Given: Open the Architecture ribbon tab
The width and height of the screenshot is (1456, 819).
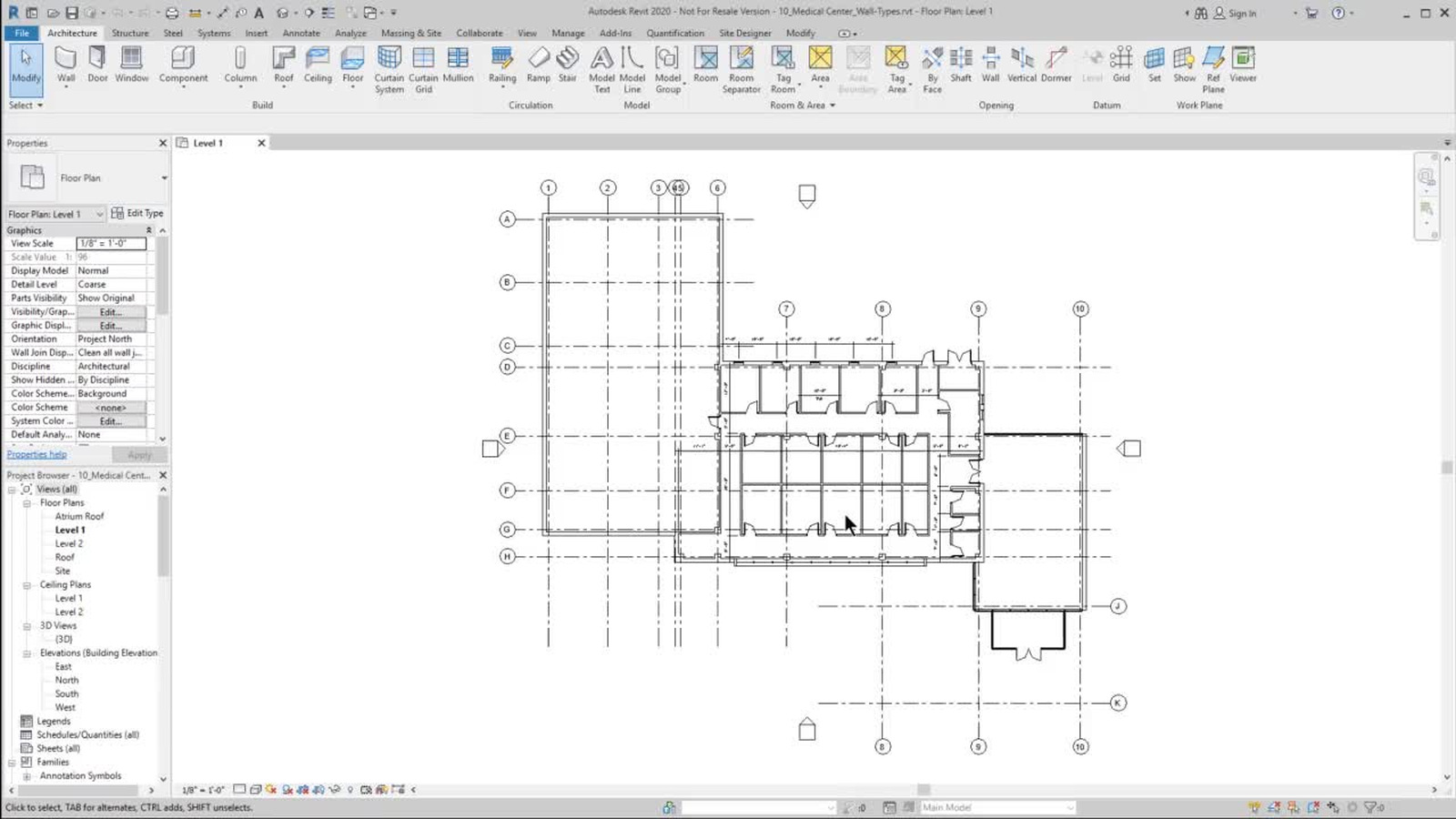Looking at the screenshot, I should coord(72,33).
